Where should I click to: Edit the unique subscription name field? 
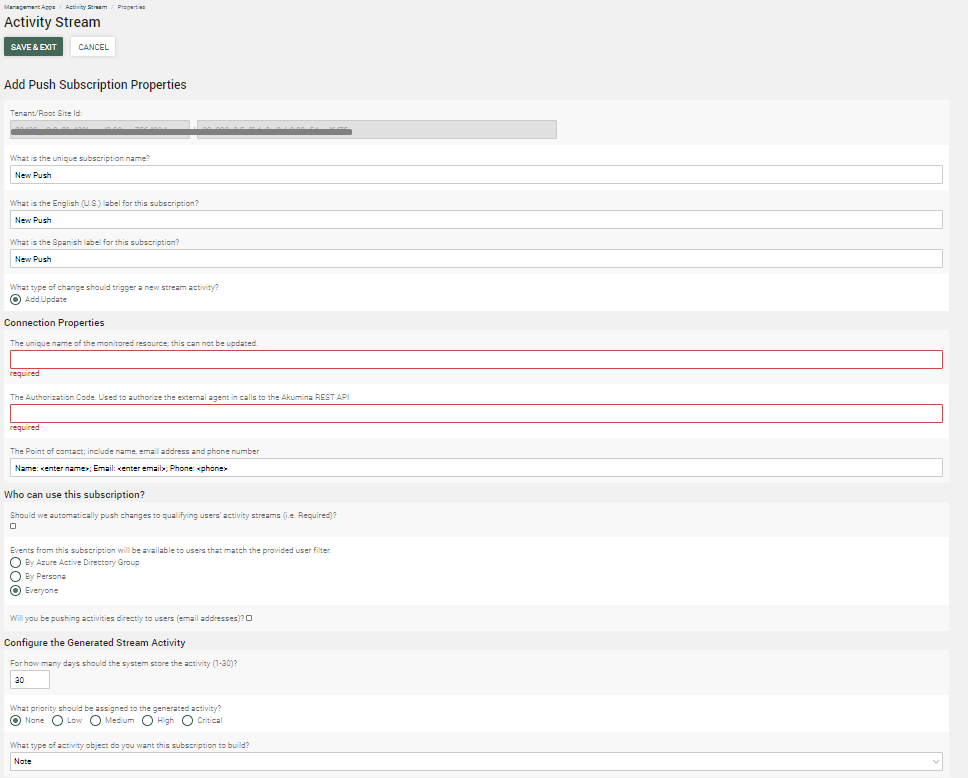tap(476, 175)
